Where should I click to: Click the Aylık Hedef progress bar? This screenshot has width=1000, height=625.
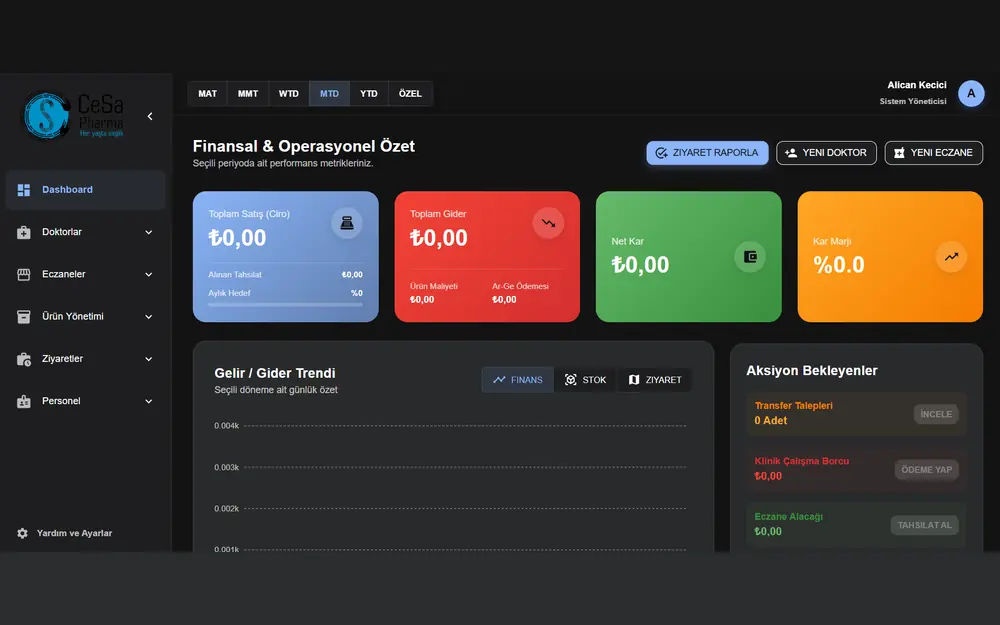click(286, 305)
